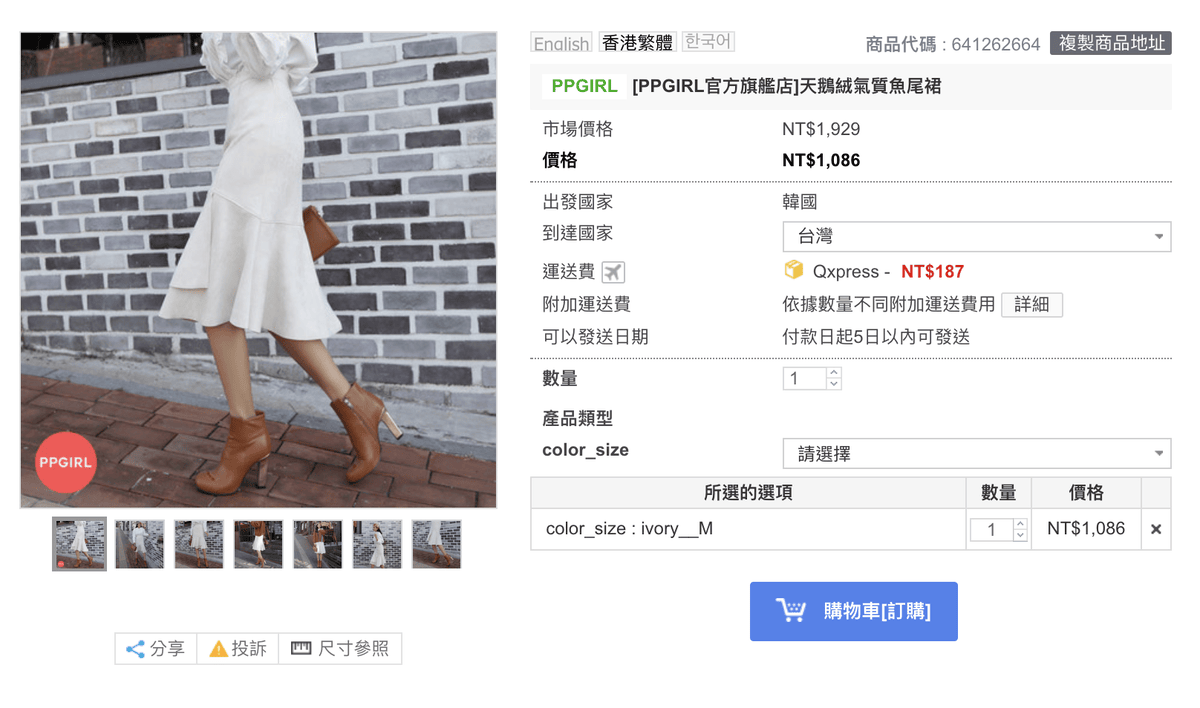Click the PPGIRL brand label in title

pos(585,87)
